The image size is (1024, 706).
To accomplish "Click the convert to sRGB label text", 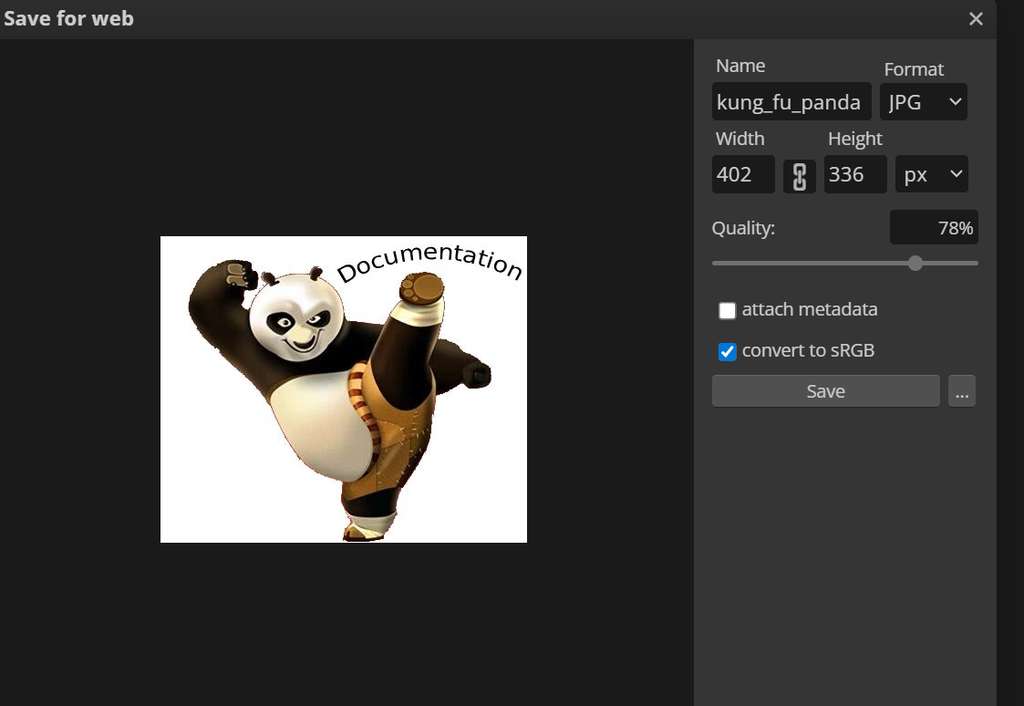I will coord(808,351).
